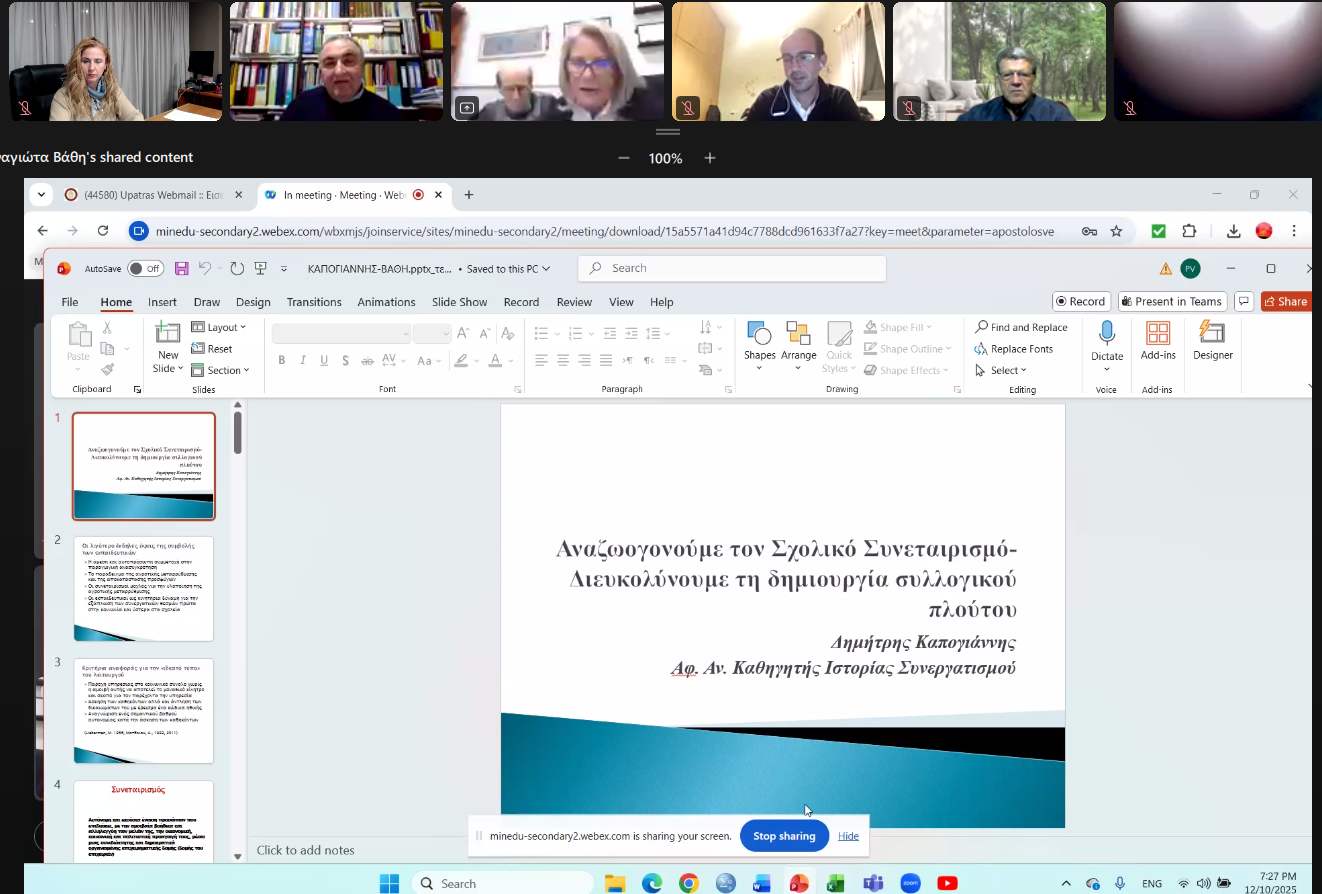
Task: Click the Arrange icon
Action: (798, 334)
